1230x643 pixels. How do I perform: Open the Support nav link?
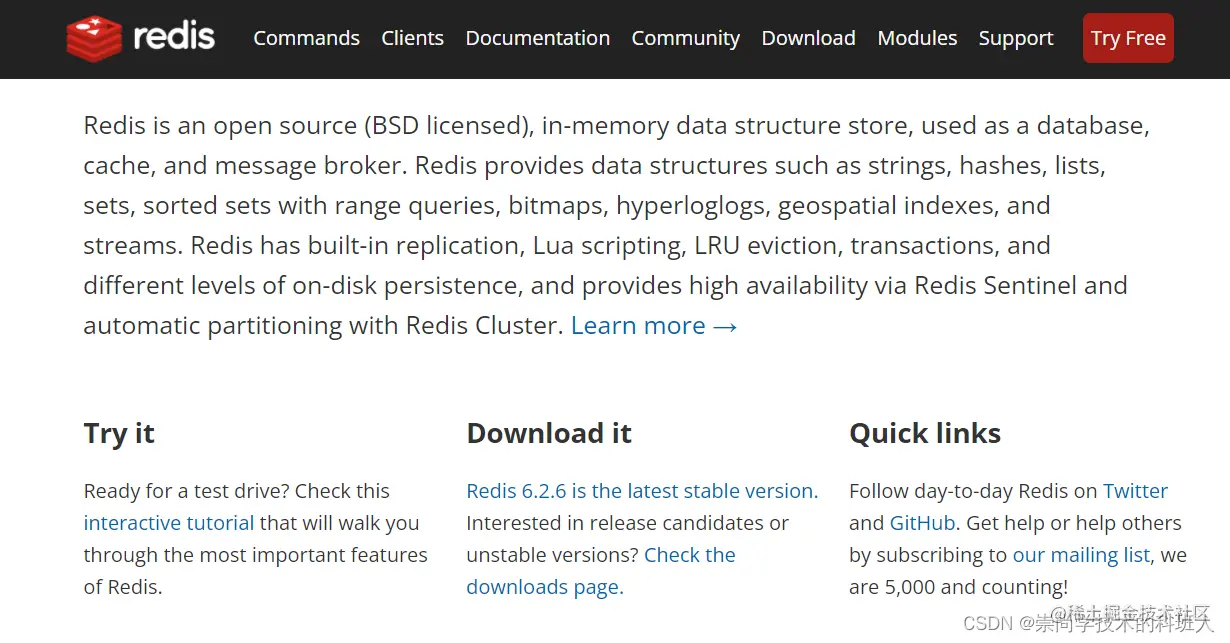[x=1015, y=39]
